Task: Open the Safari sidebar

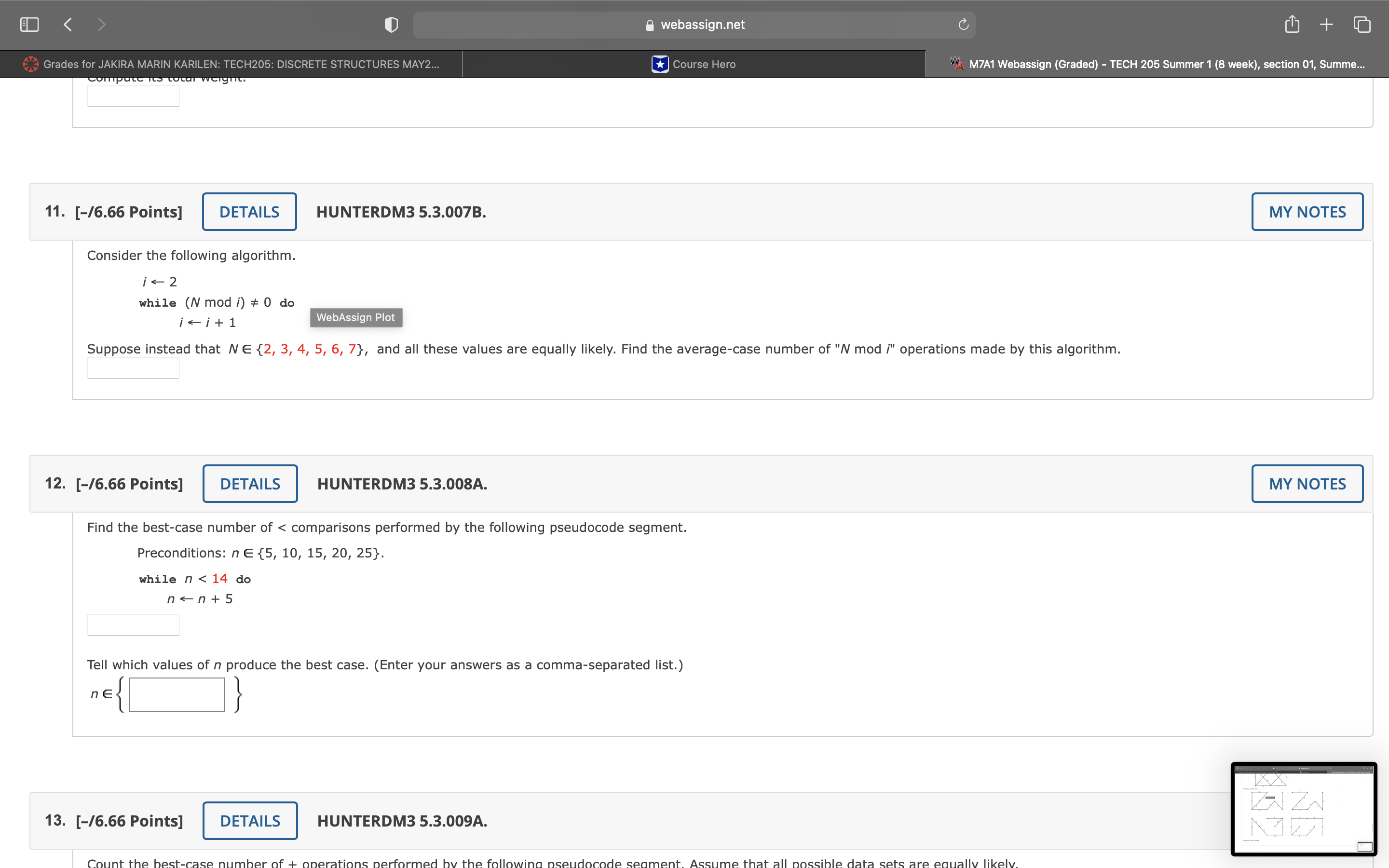Action: click(x=29, y=24)
